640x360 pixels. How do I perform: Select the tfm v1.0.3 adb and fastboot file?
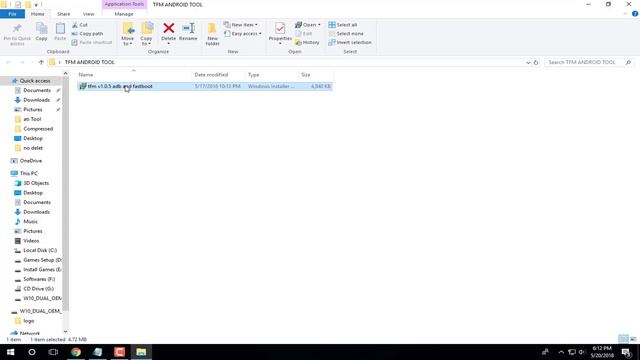(x=204, y=86)
